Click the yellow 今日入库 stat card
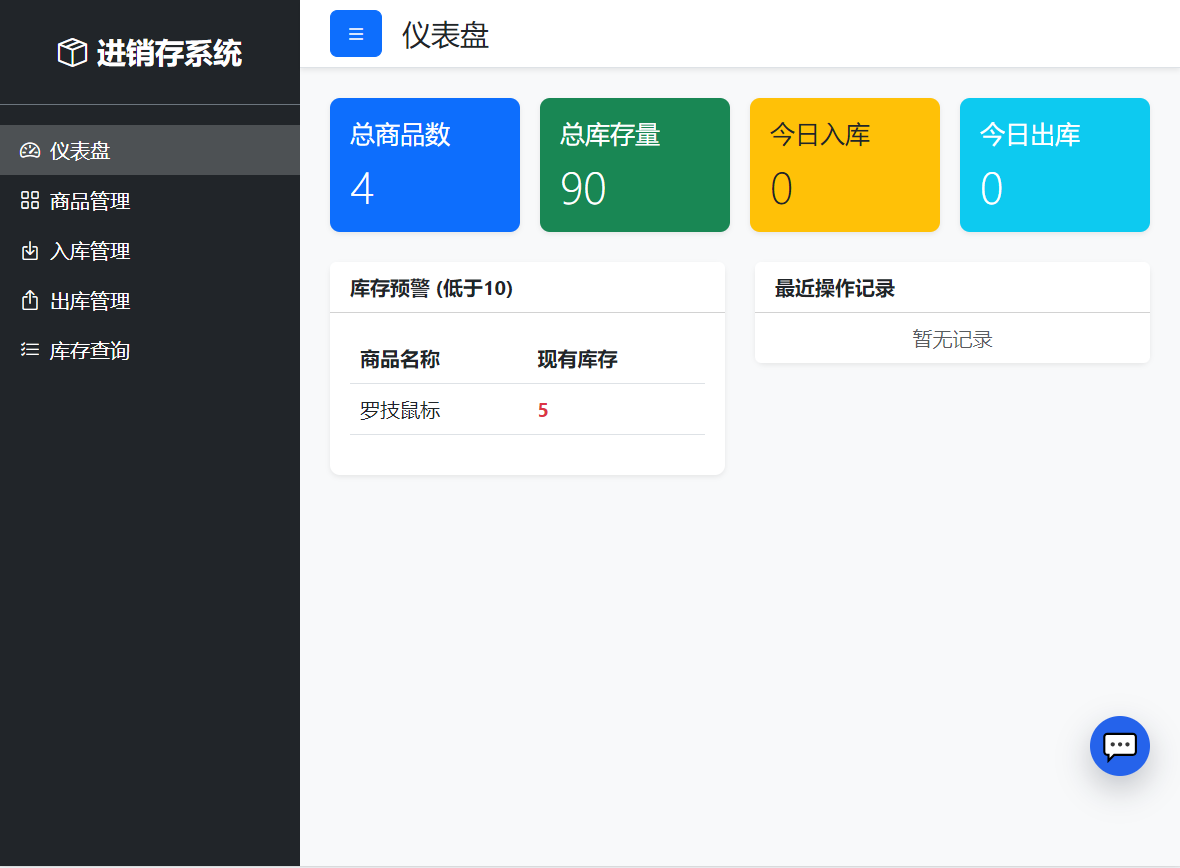The height and width of the screenshot is (868, 1180). [844, 164]
